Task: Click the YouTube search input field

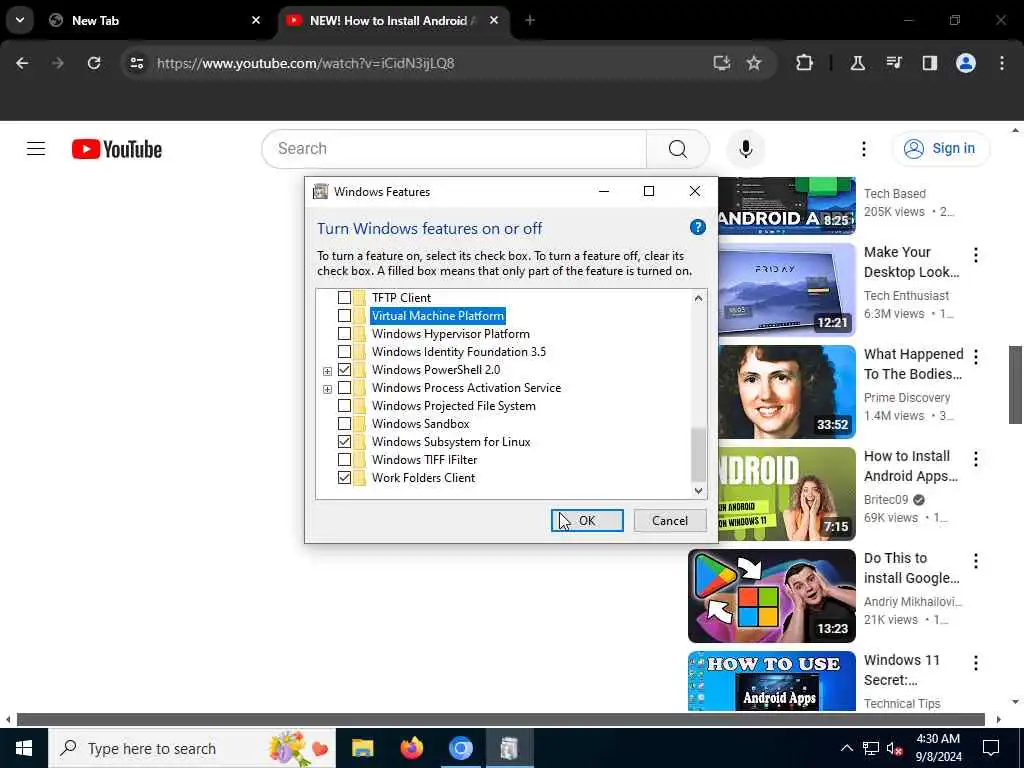Action: [454, 149]
